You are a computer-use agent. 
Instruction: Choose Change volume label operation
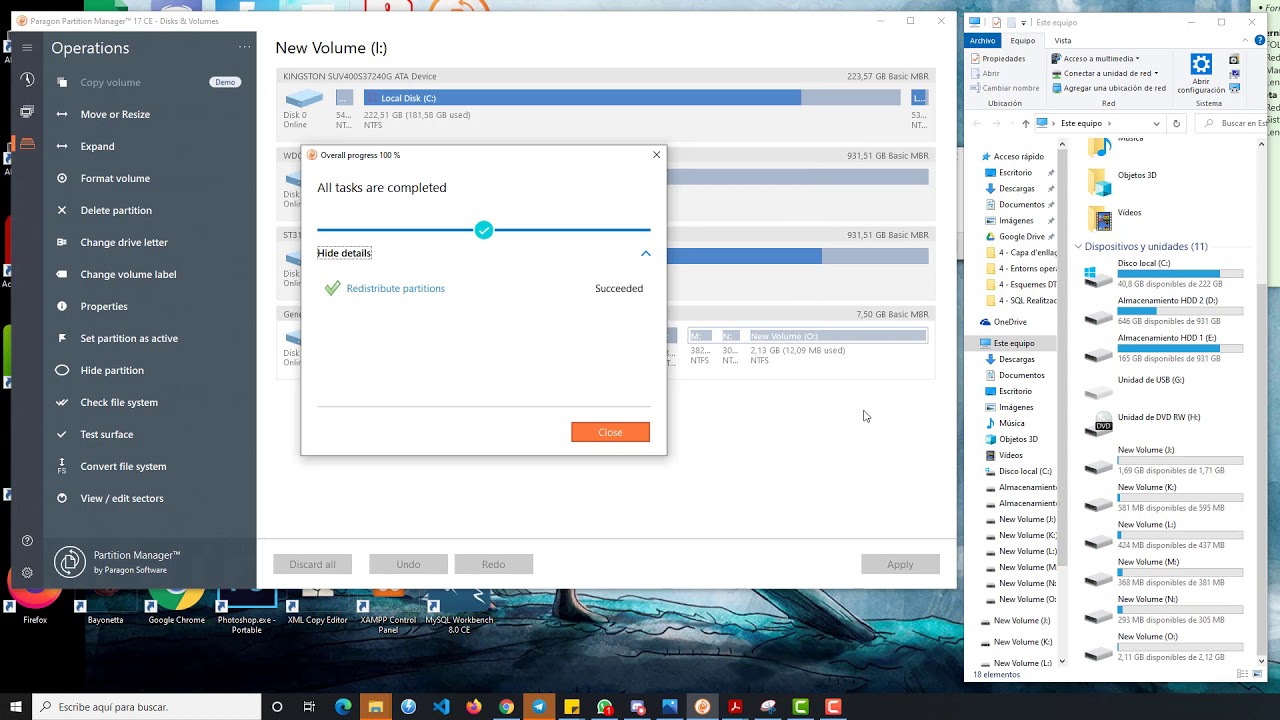click(150, 274)
